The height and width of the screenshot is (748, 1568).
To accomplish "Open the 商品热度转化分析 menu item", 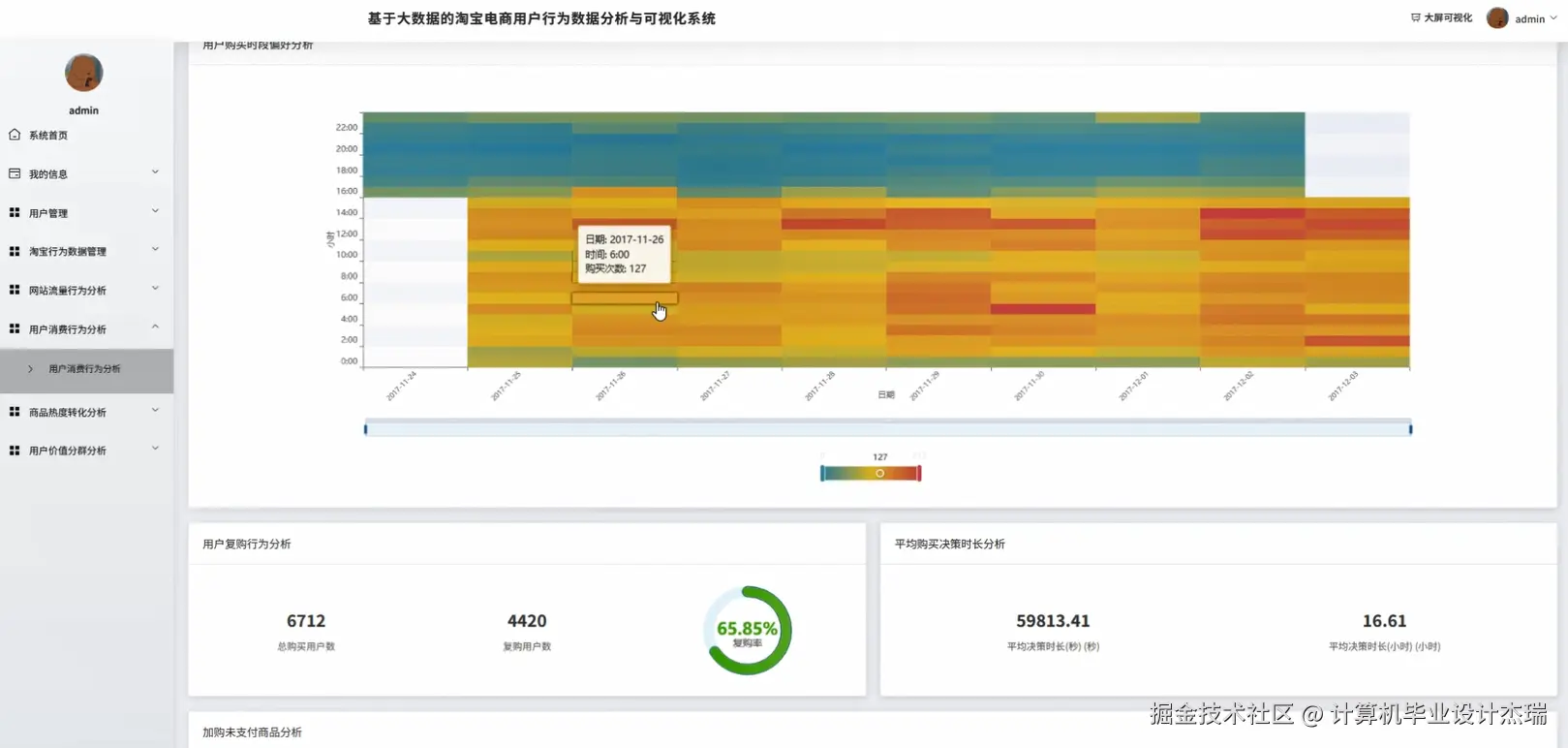I will click(x=86, y=412).
